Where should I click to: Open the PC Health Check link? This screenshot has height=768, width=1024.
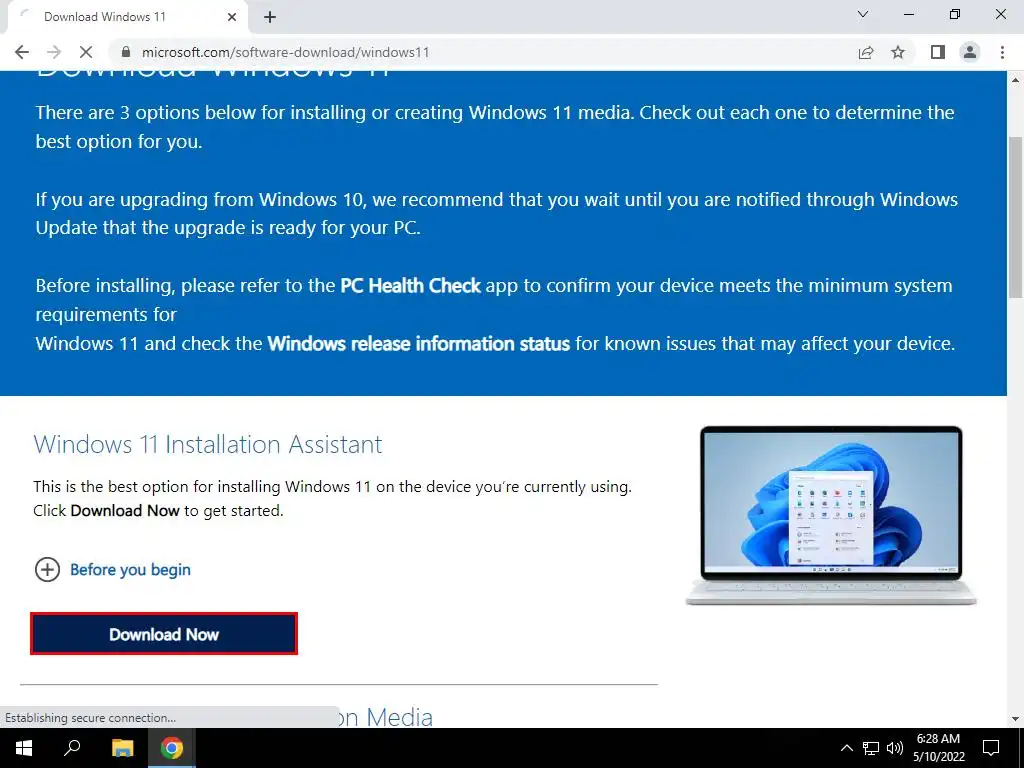coord(410,285)
